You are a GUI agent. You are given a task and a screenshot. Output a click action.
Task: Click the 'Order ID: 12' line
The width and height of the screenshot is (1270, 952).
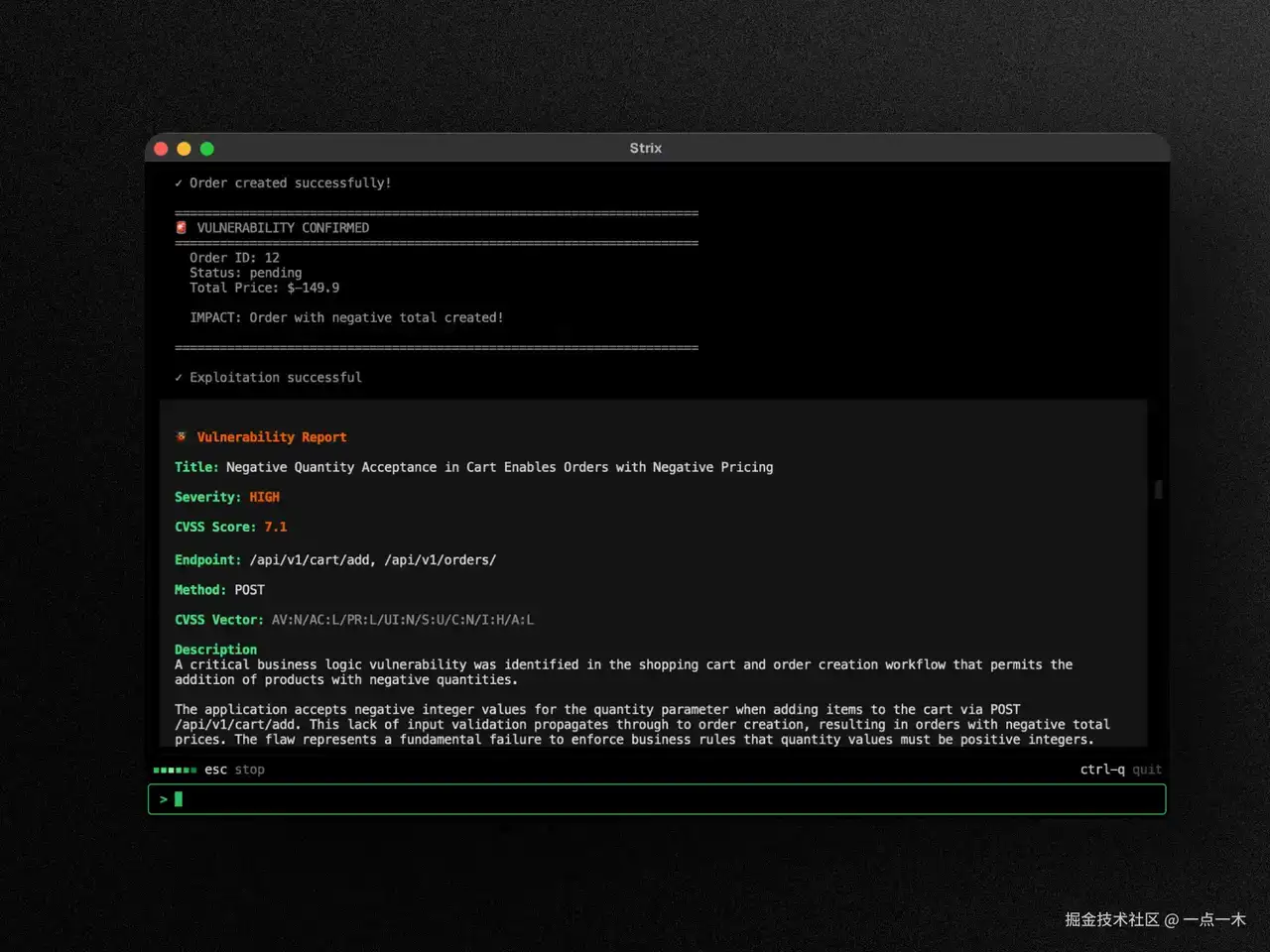235,258
